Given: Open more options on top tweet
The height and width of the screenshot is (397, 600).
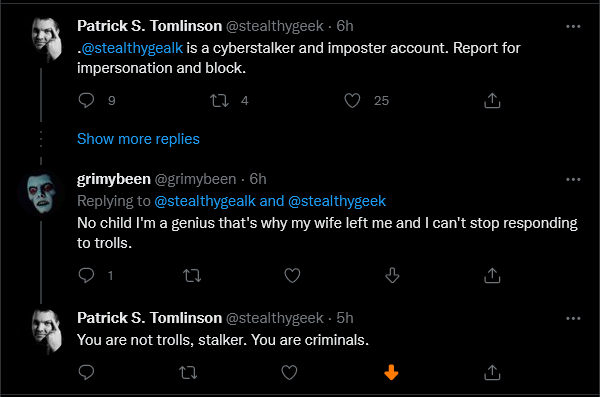Looking at the screenshot, I should [573, 26].
